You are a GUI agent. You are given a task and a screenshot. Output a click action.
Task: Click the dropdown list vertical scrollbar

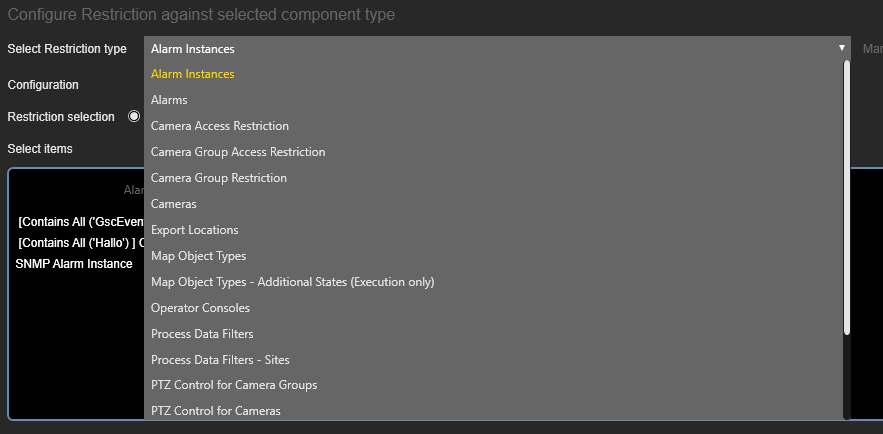(x=846, y=198)
